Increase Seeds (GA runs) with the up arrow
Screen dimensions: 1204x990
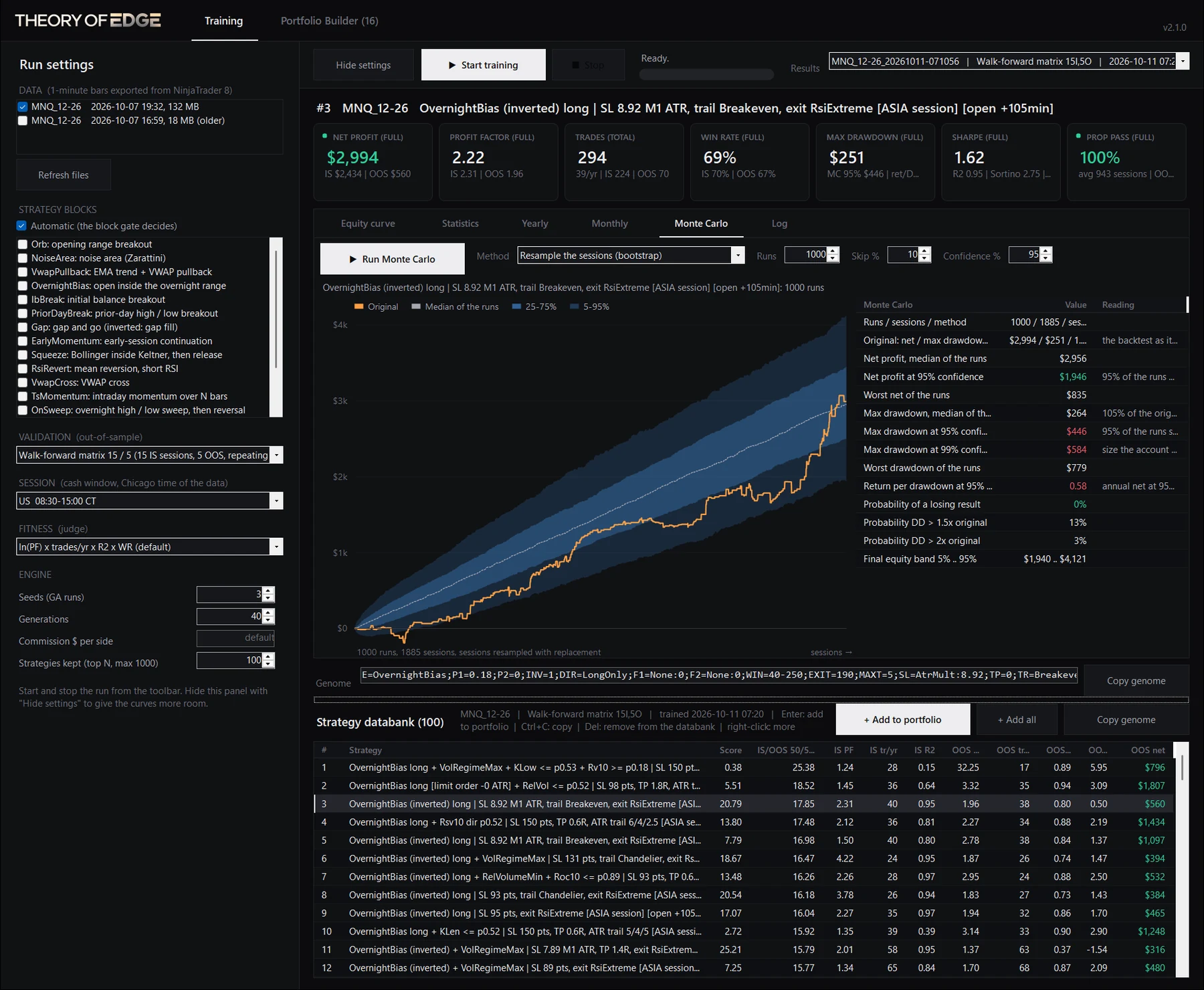pyautogui.click(x=268, y=591)
